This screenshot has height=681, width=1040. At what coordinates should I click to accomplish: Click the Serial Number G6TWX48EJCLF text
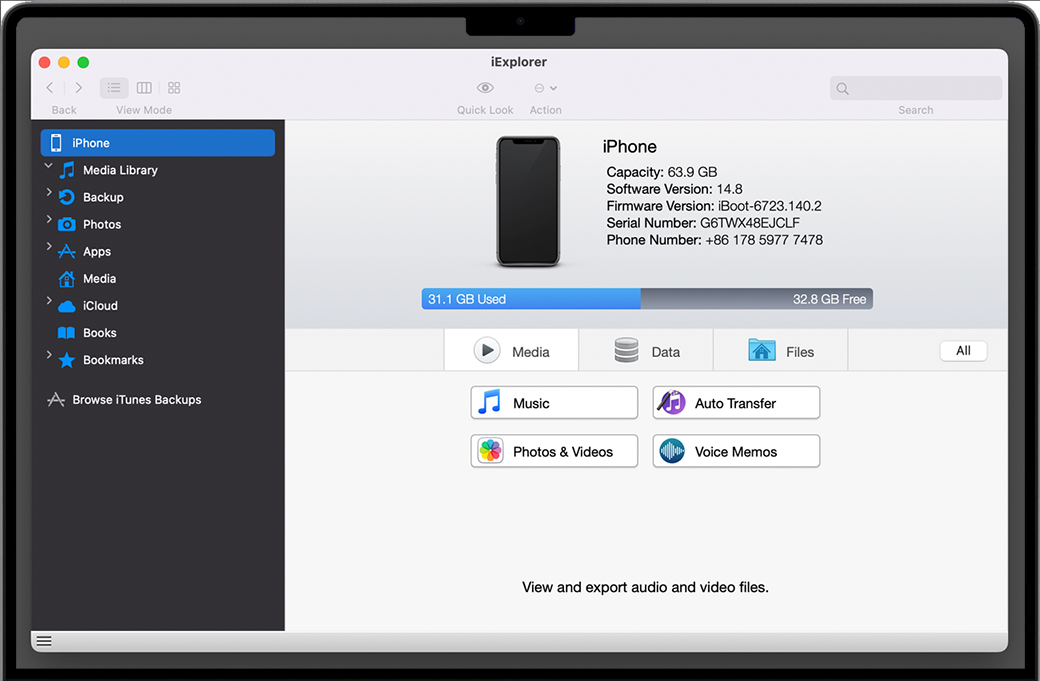click(x=703, y=223)
